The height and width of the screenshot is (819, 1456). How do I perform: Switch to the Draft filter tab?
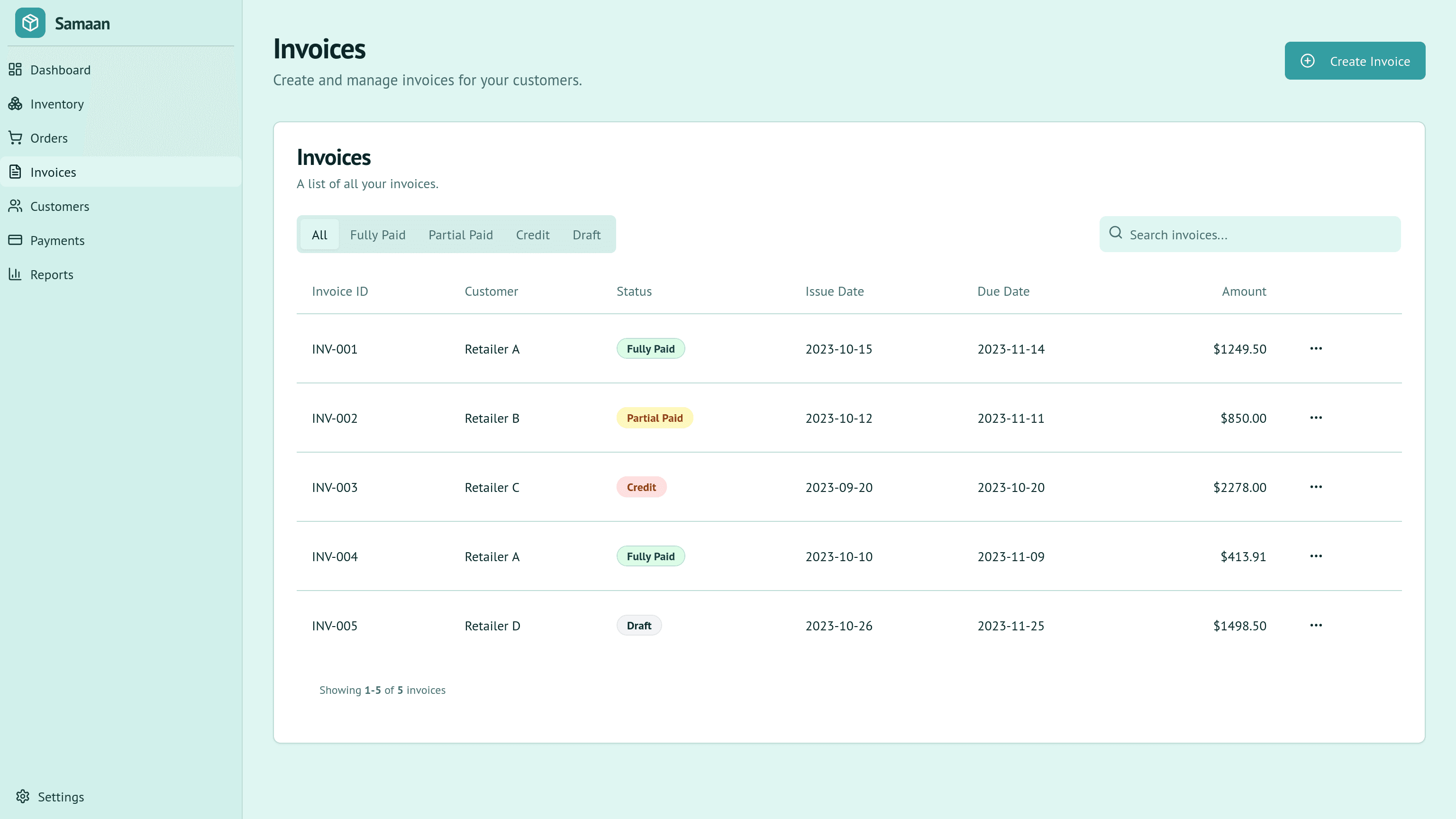586,235
